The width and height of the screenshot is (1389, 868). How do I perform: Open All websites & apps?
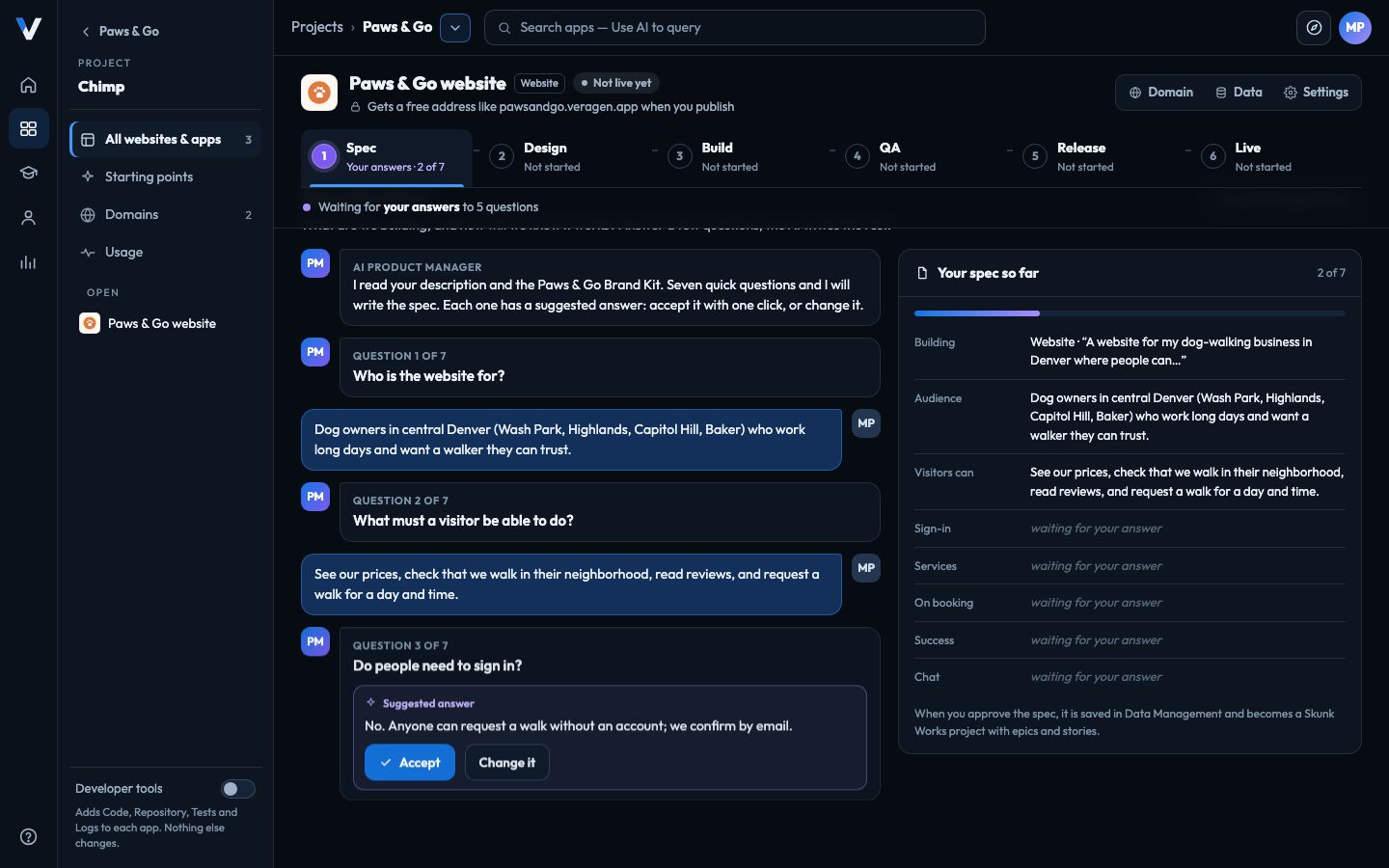click(166, 139)
